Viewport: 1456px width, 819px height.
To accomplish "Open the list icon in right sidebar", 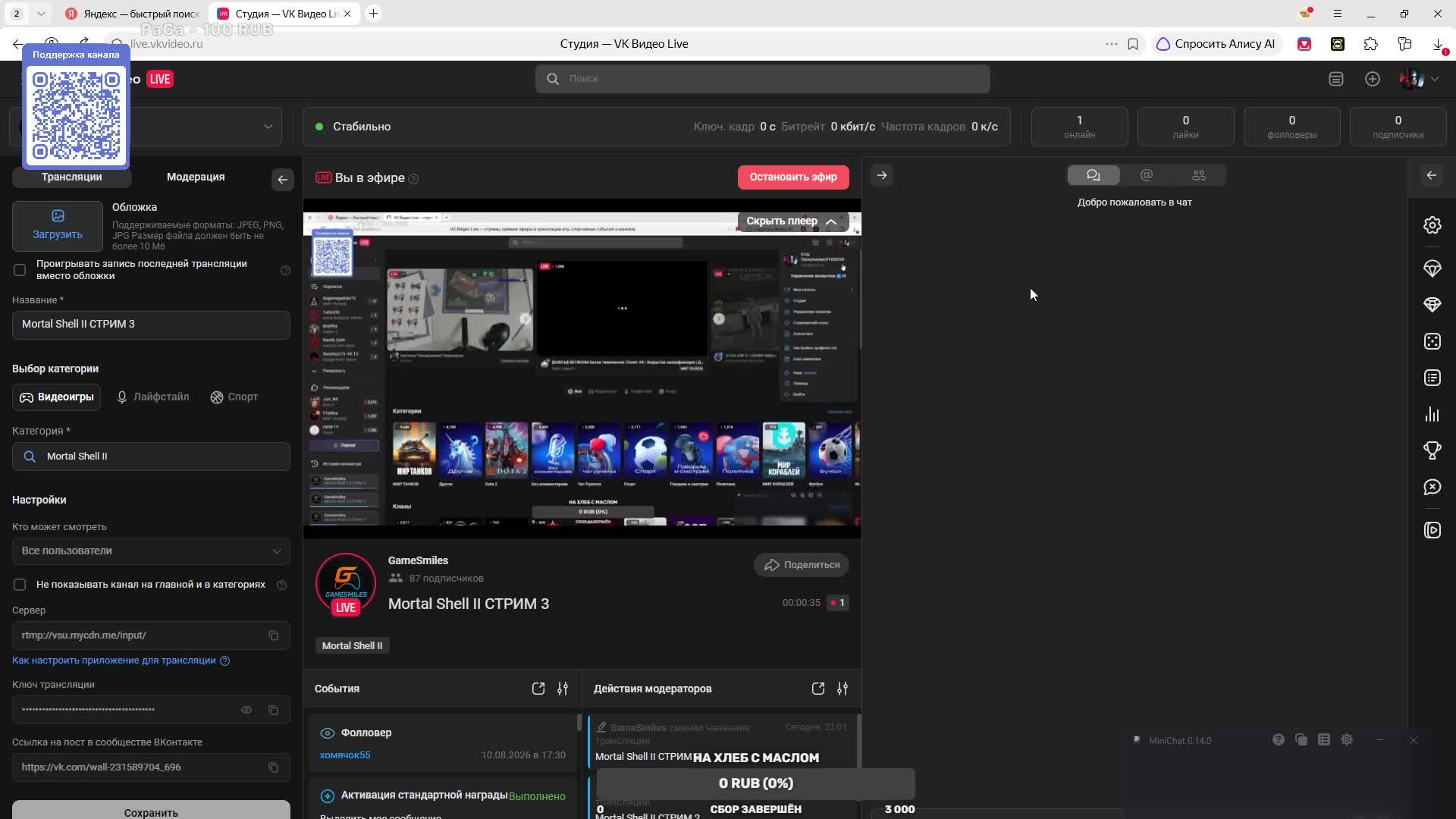I will point(1432,378).
